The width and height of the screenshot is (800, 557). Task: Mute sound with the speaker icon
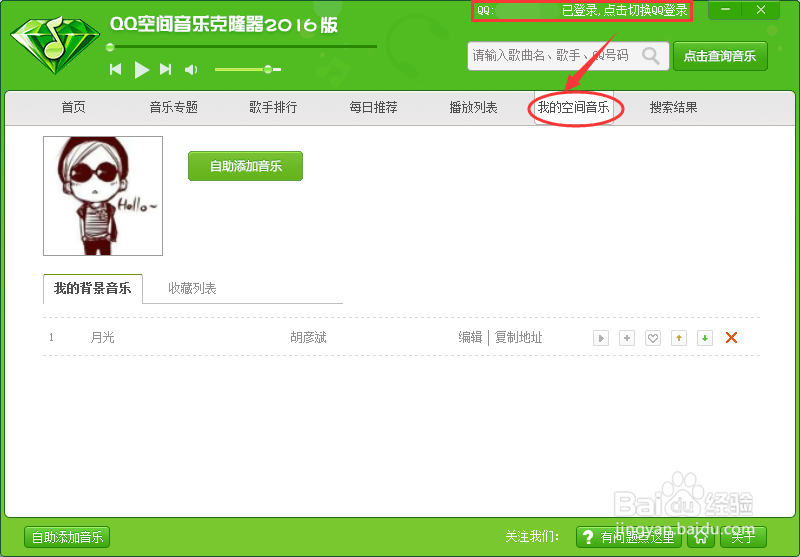tap(191, 69)
